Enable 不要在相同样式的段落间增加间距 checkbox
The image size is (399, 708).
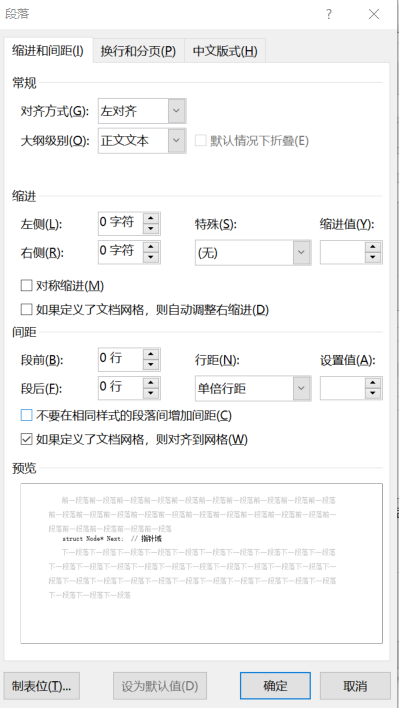[27, 415]
